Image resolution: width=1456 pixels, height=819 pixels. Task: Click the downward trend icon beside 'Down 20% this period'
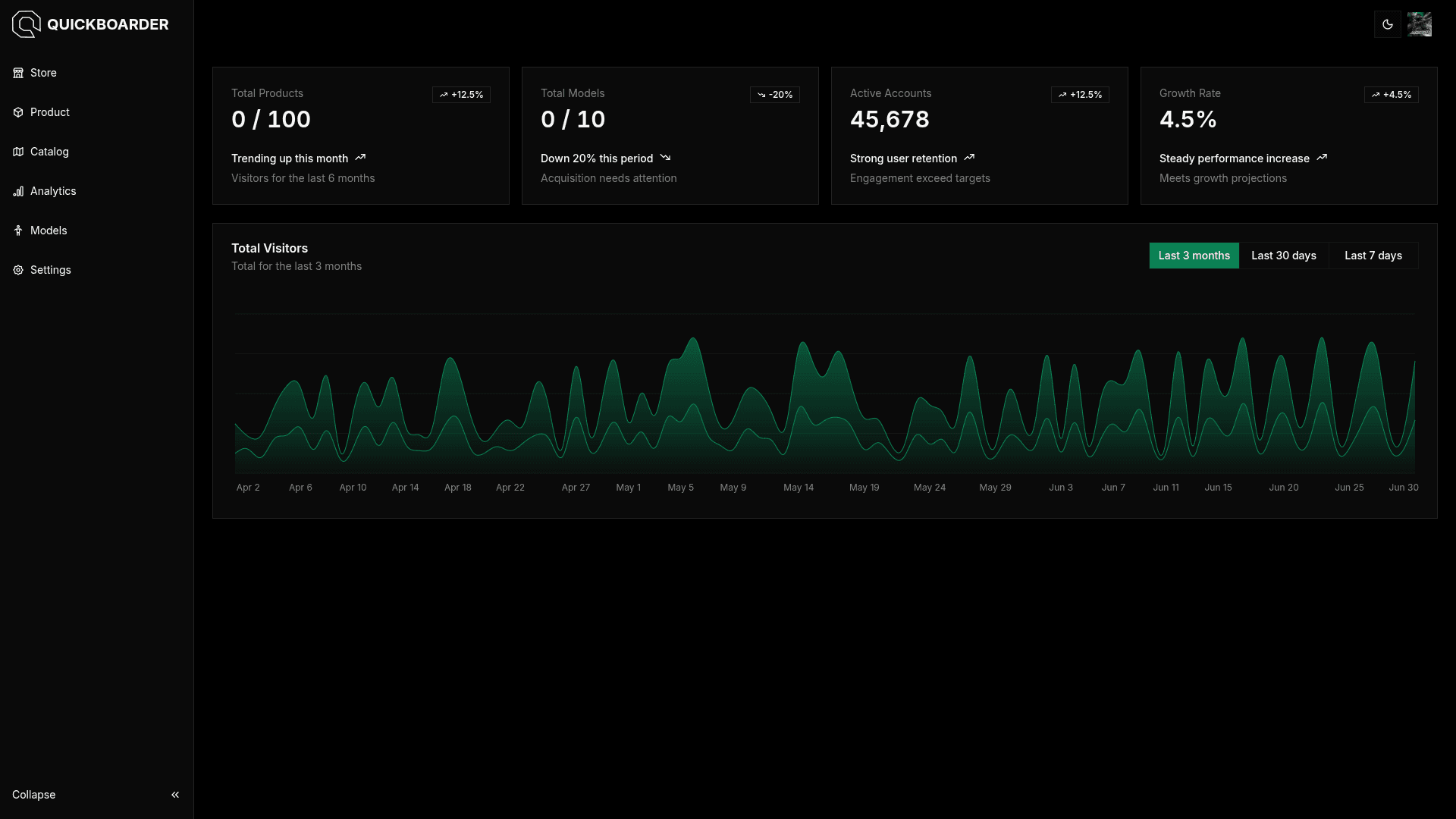665,158
